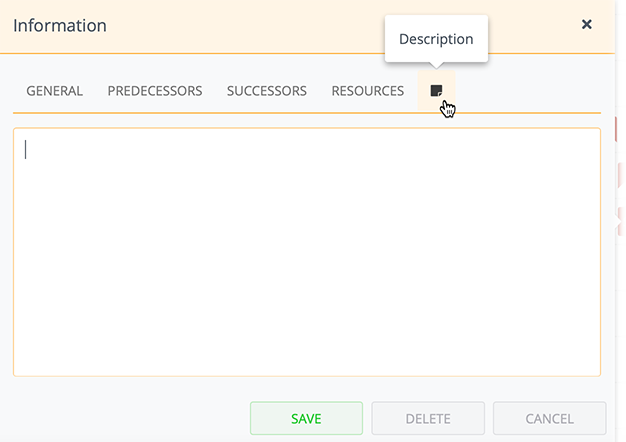This screenshot has height=442, width=626.
Task: Go to the RESOURCES tab
Action: (x=368, y=91)
